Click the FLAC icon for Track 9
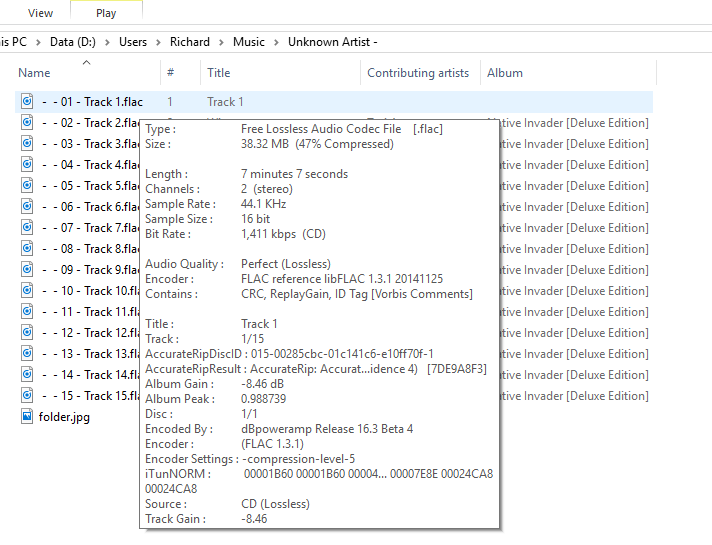Viewport: 712px width, 545px height. [27, 269]
